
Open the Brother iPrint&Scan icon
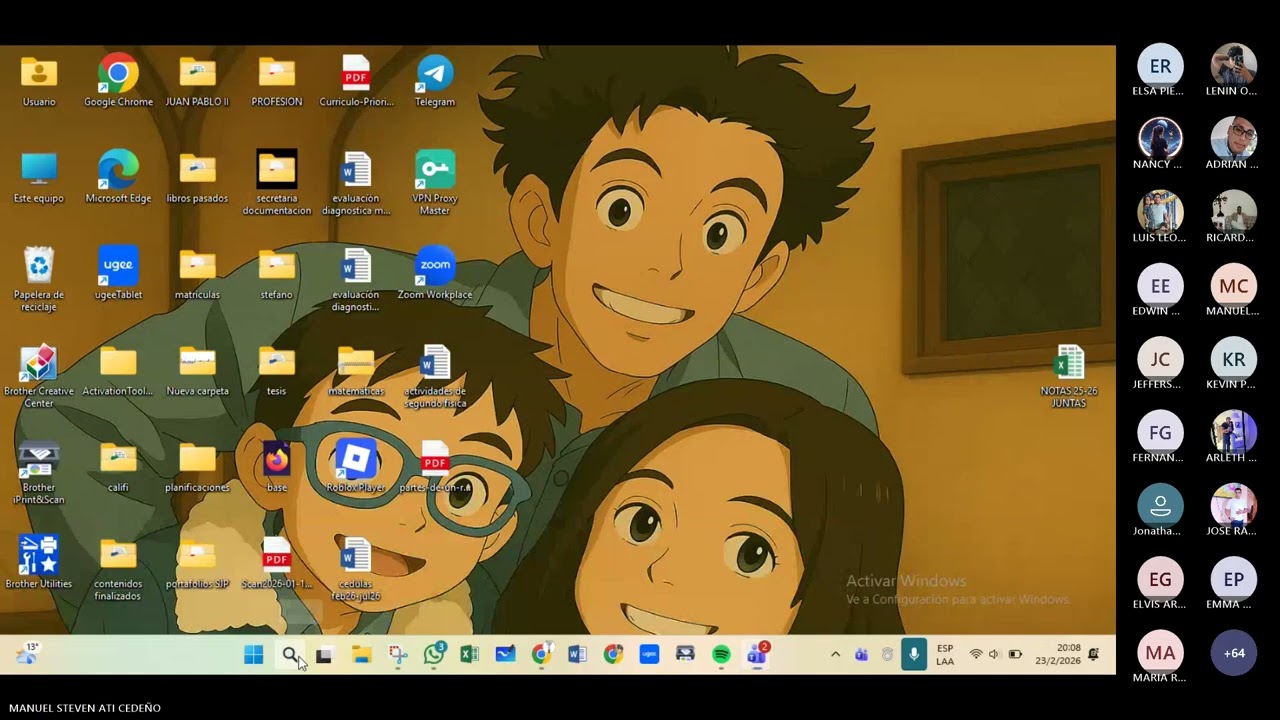39,472
